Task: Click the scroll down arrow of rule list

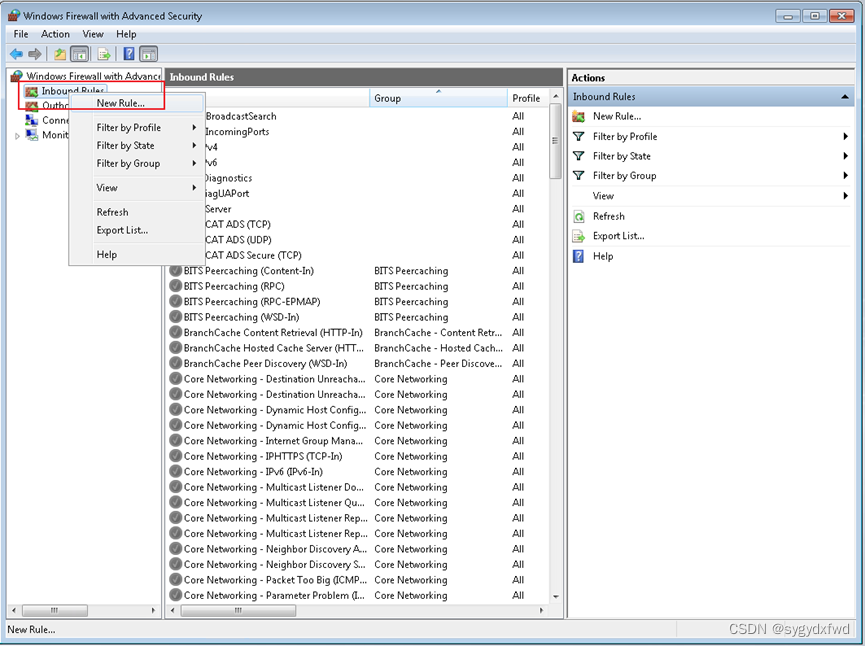Action: click(556, 596)
